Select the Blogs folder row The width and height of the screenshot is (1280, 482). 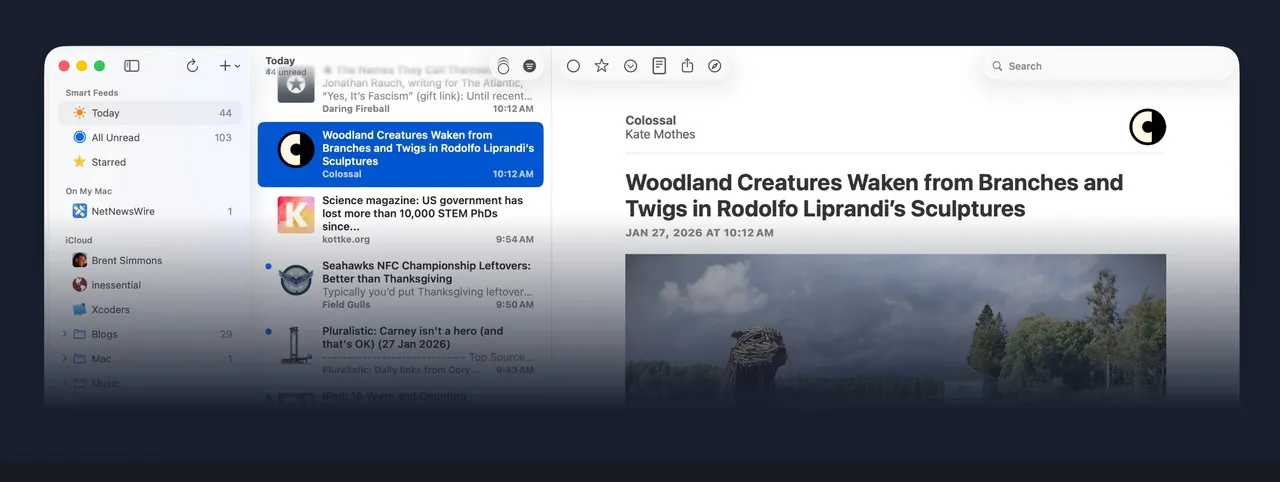pyautogui.click(x=150, y=334)
